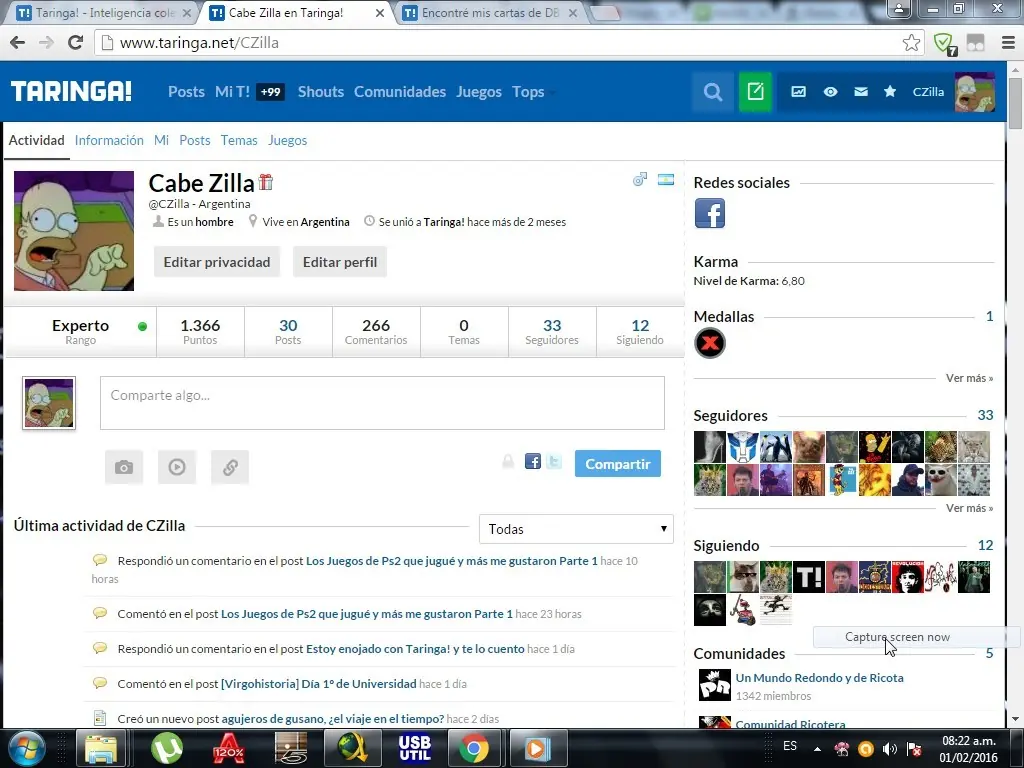Select the Actividad tab
The width and height of the screenshot is (1024, 768).
pos(37,140)
